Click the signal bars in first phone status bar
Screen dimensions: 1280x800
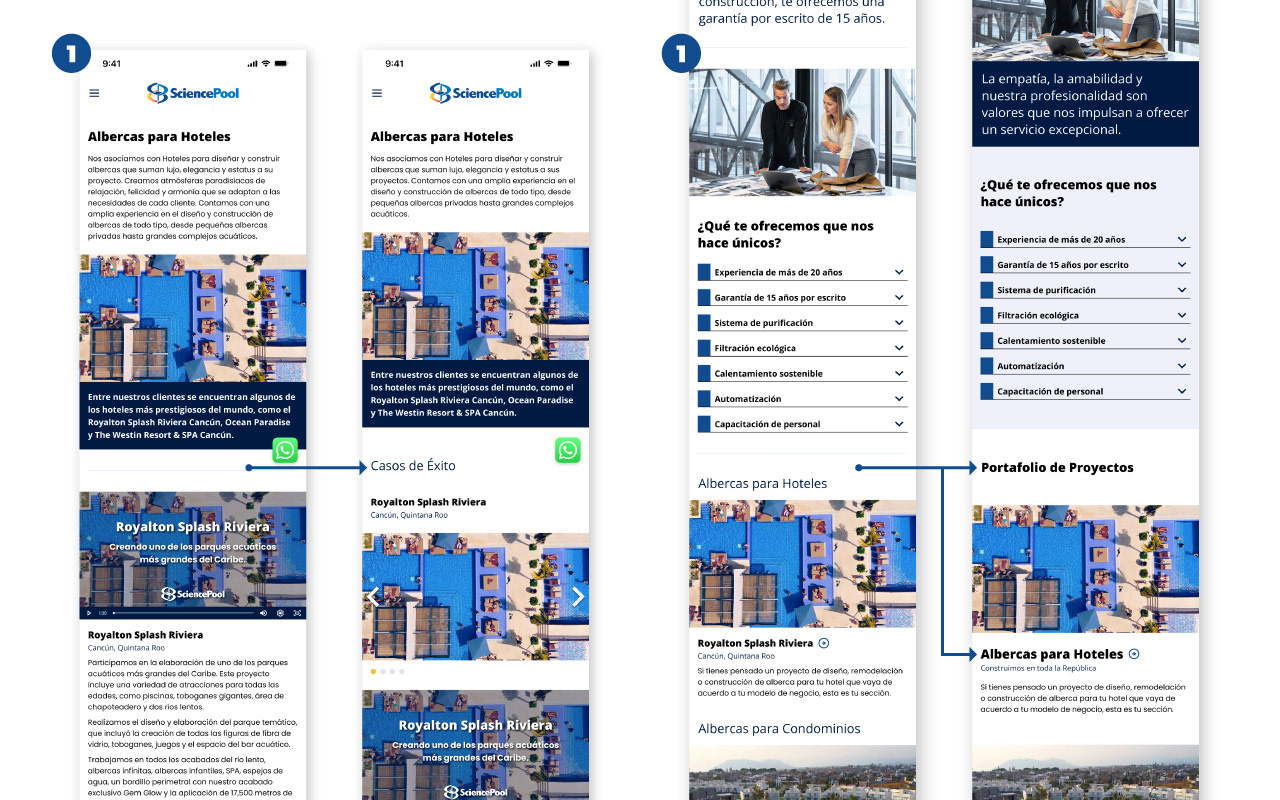point(250,63)
